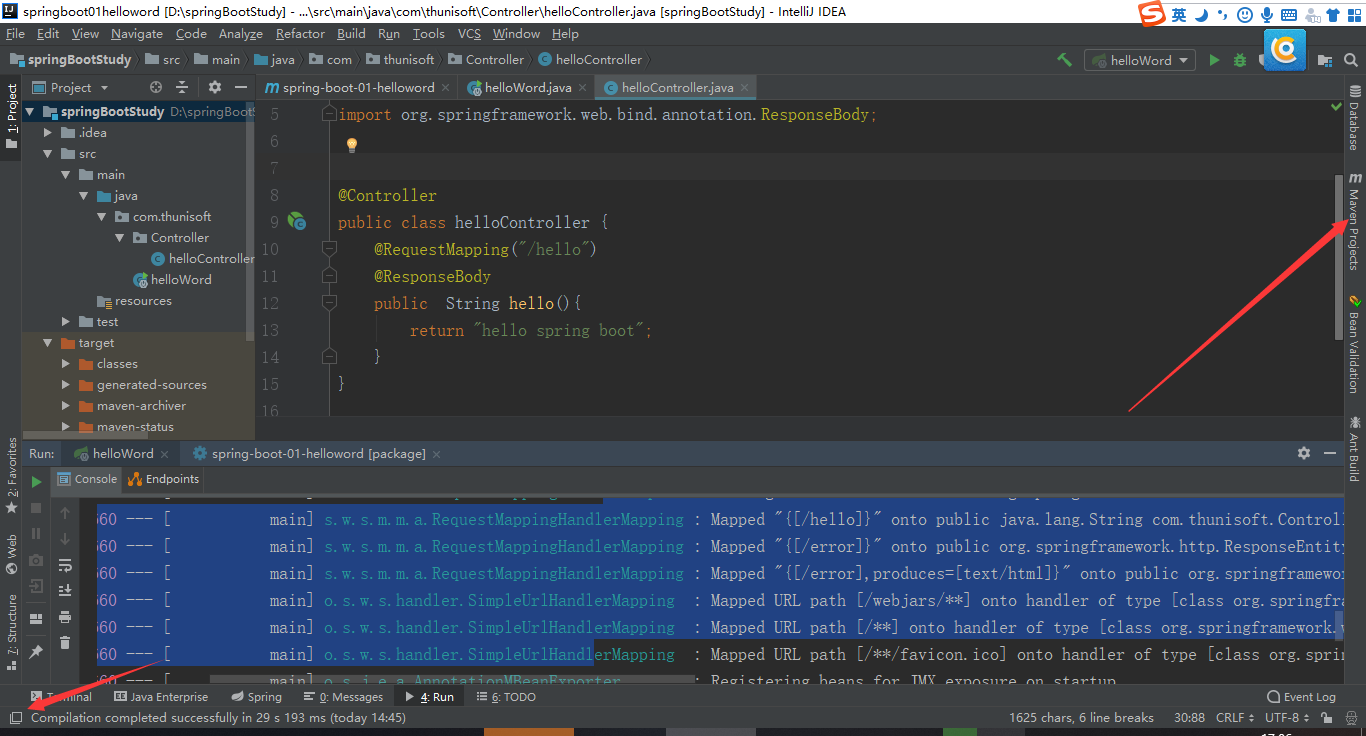Click down arrow in console toolbar
1366x736 pixels.
65,539
